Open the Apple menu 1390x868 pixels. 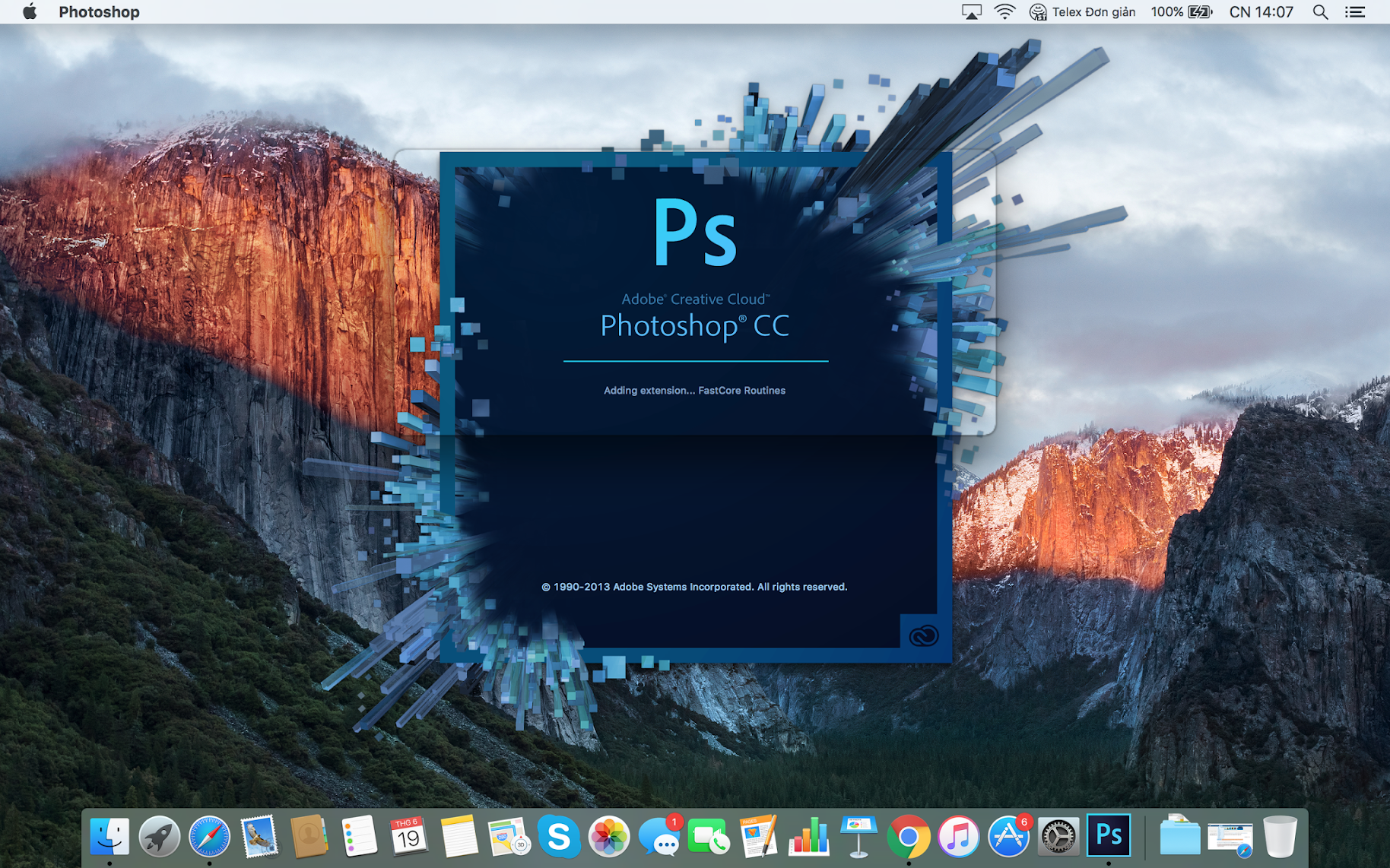(30, 11)
